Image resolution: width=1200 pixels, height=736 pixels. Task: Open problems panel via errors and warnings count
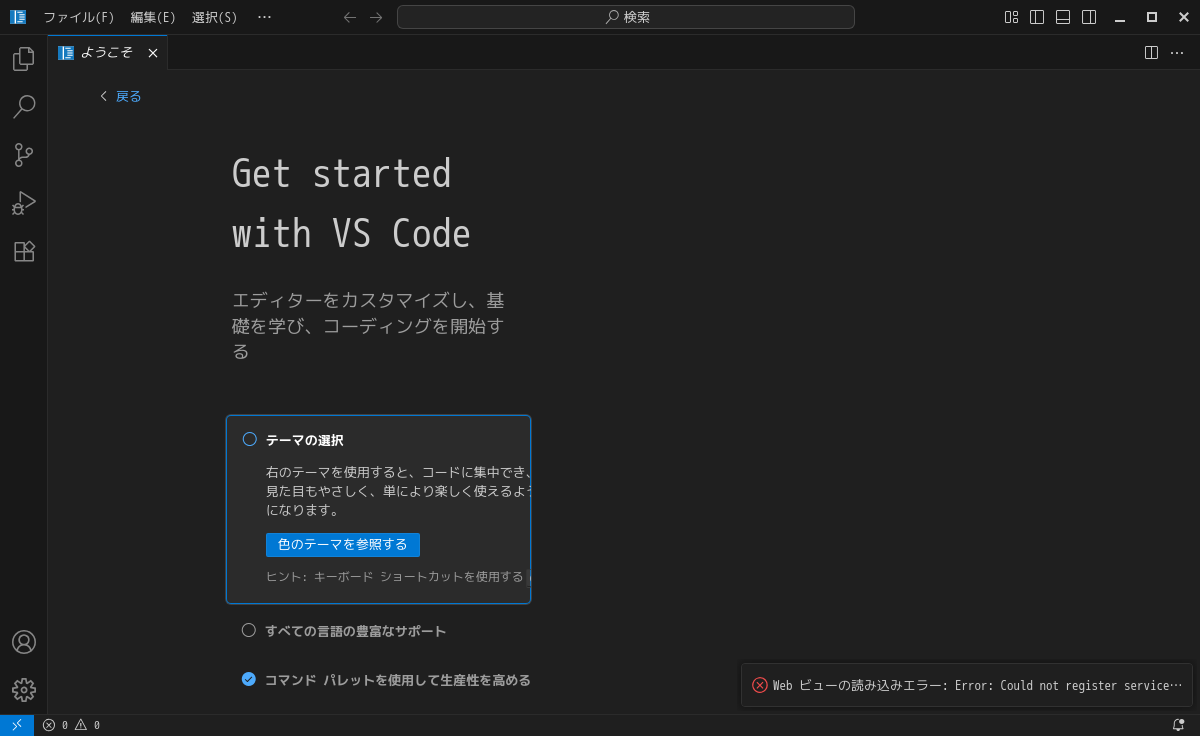(x=71, y=725)
